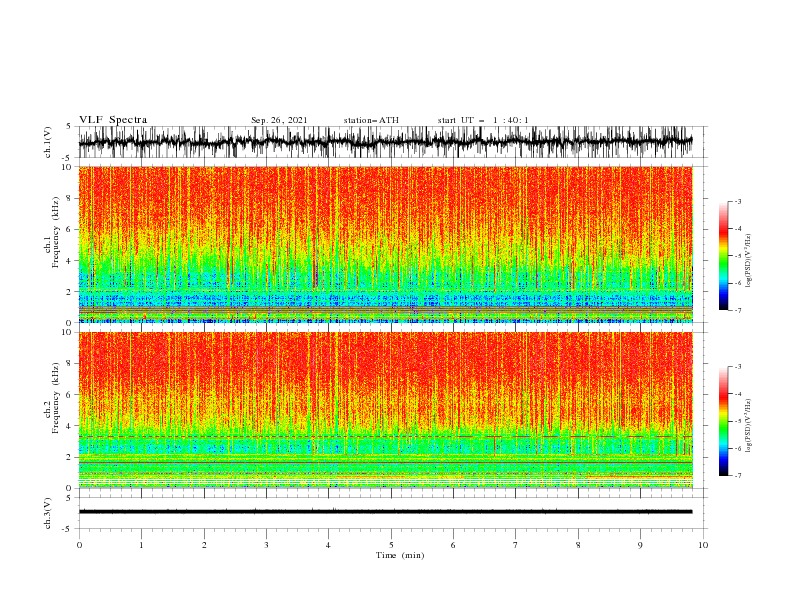Click the time axis tick label '10'

(703, 545)
